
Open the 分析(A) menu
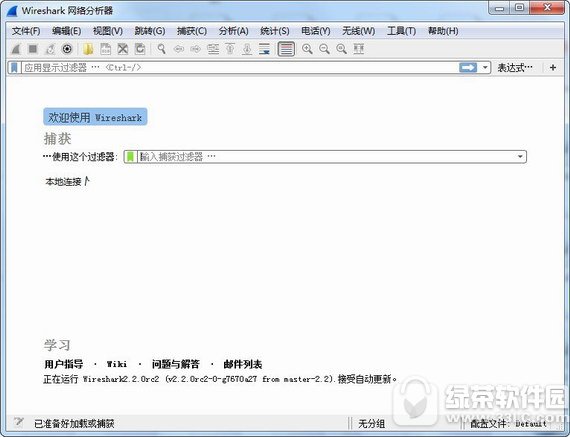(233, 31)
